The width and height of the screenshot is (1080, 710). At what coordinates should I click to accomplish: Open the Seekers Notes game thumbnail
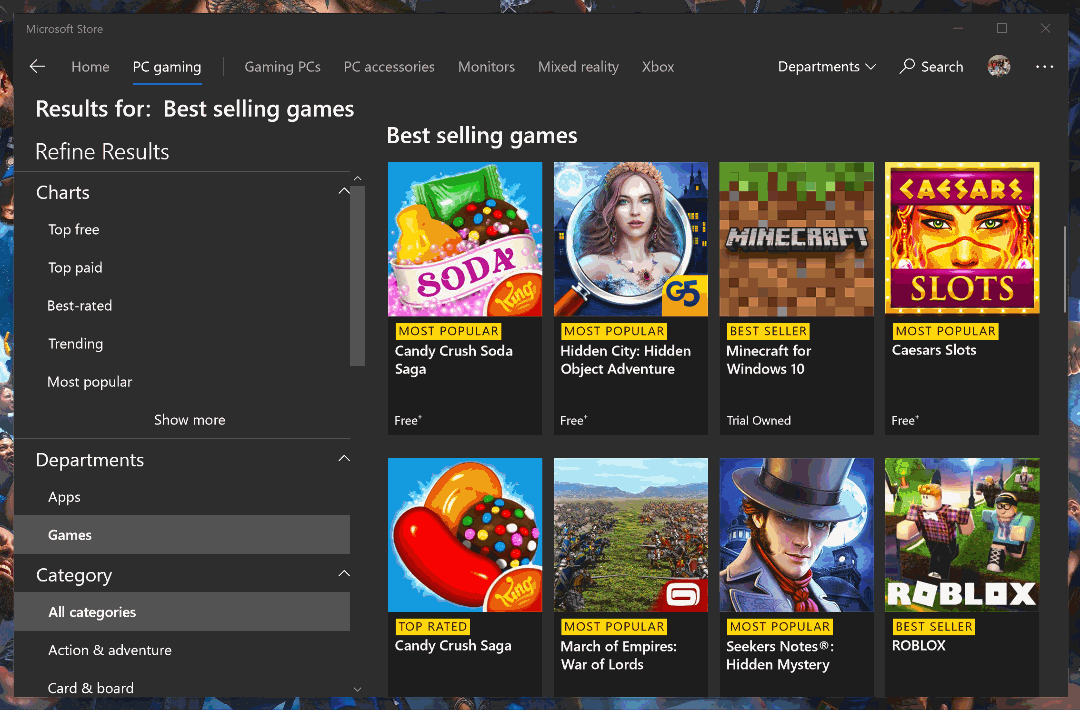796,535
